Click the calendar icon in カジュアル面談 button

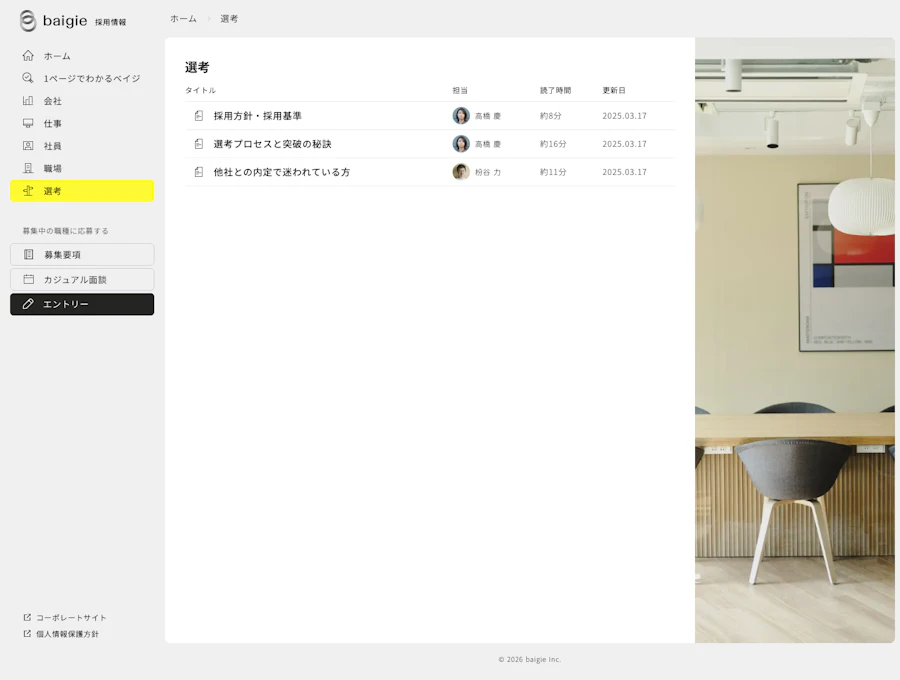[28, 279]
